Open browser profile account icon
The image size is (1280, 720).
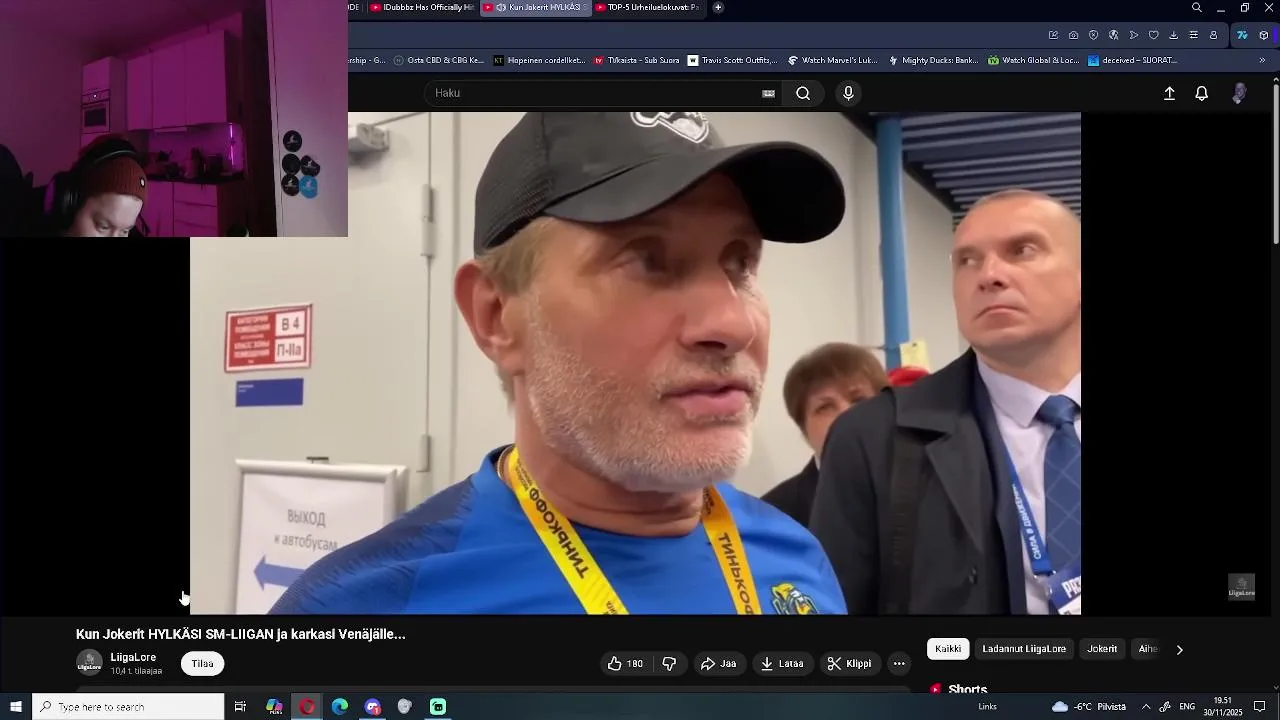1213,35
